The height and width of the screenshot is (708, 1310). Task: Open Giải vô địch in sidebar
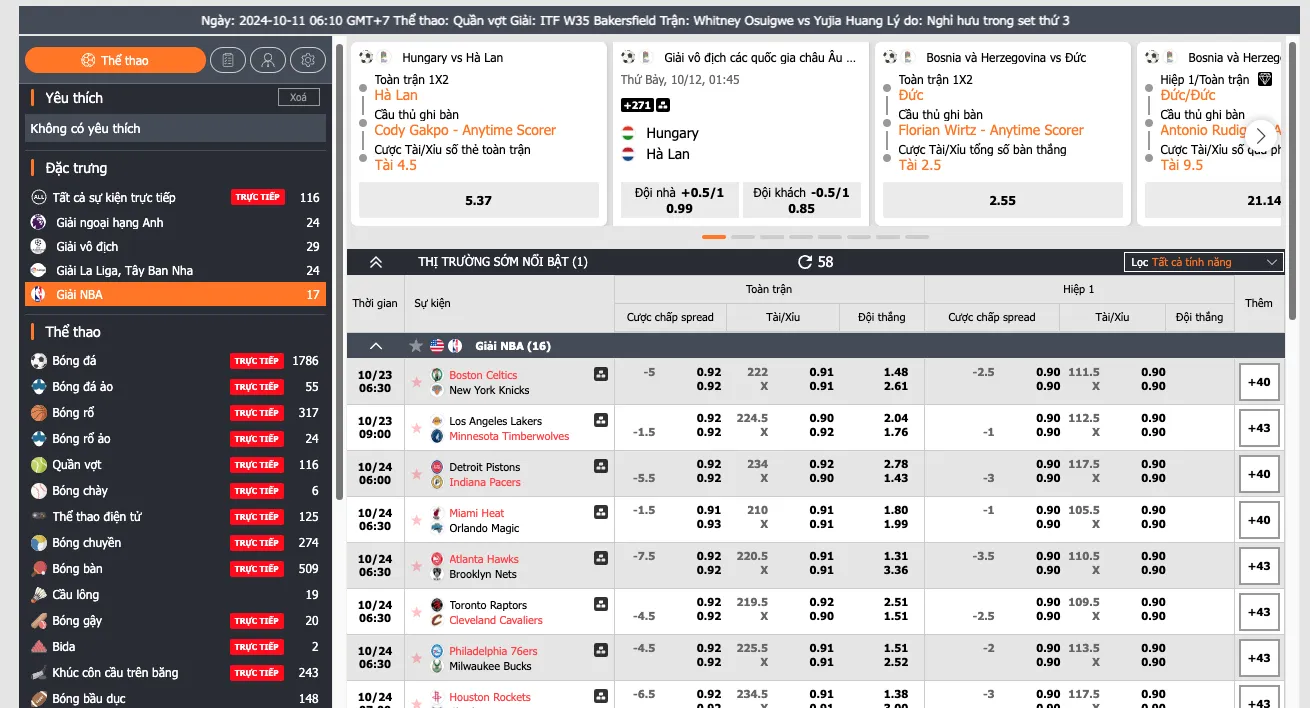175,246
